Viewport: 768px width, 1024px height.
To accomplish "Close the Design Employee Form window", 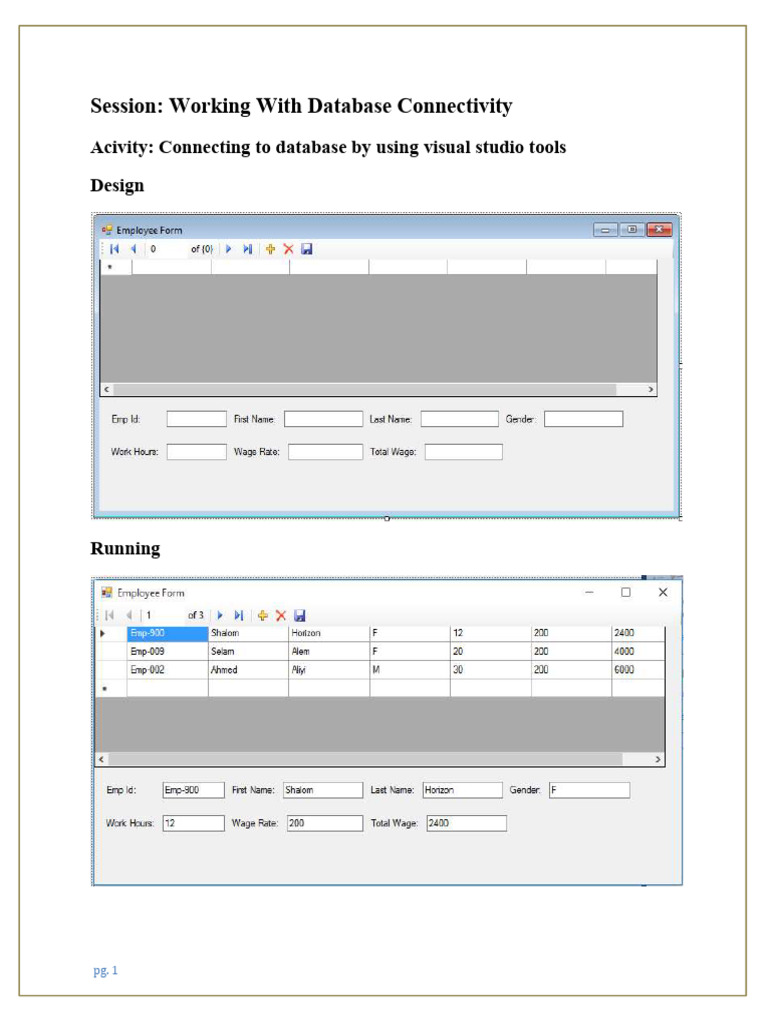I will (x=660, y=230).
